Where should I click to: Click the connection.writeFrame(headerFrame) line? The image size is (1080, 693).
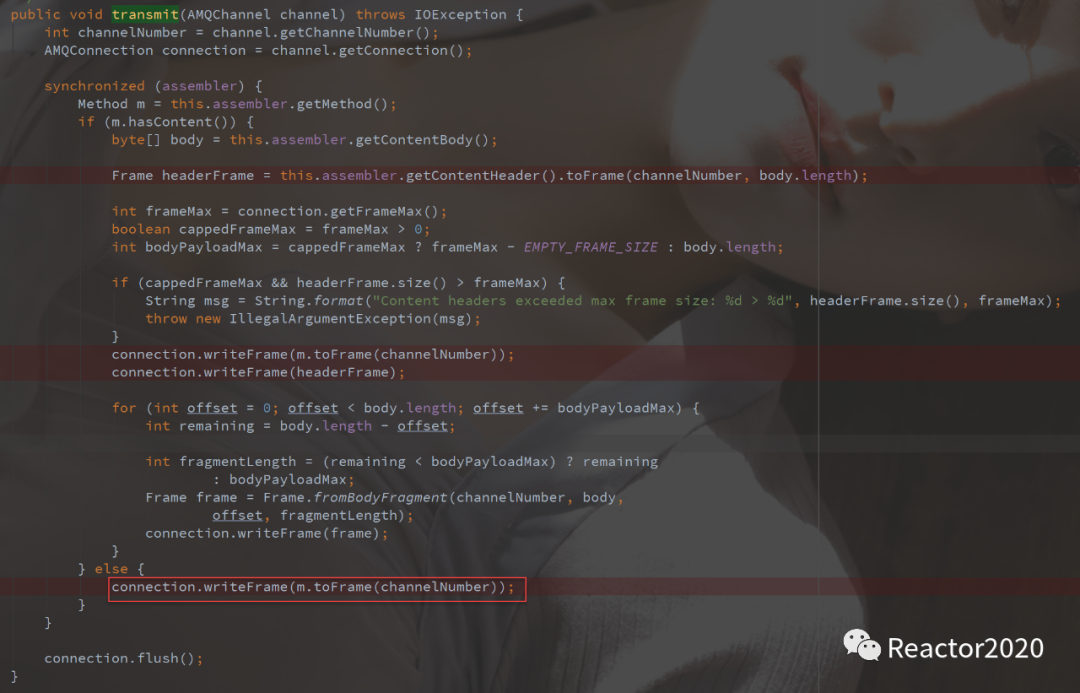pyautogui.click(x=258, y=373)
